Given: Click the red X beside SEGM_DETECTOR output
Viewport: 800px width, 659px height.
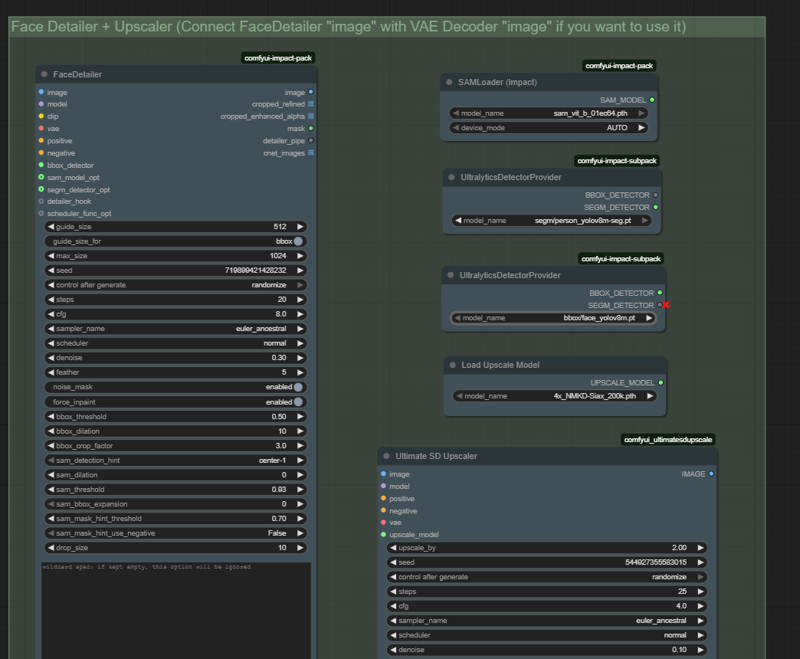Looking at the screenshot, I should (665, 305).
